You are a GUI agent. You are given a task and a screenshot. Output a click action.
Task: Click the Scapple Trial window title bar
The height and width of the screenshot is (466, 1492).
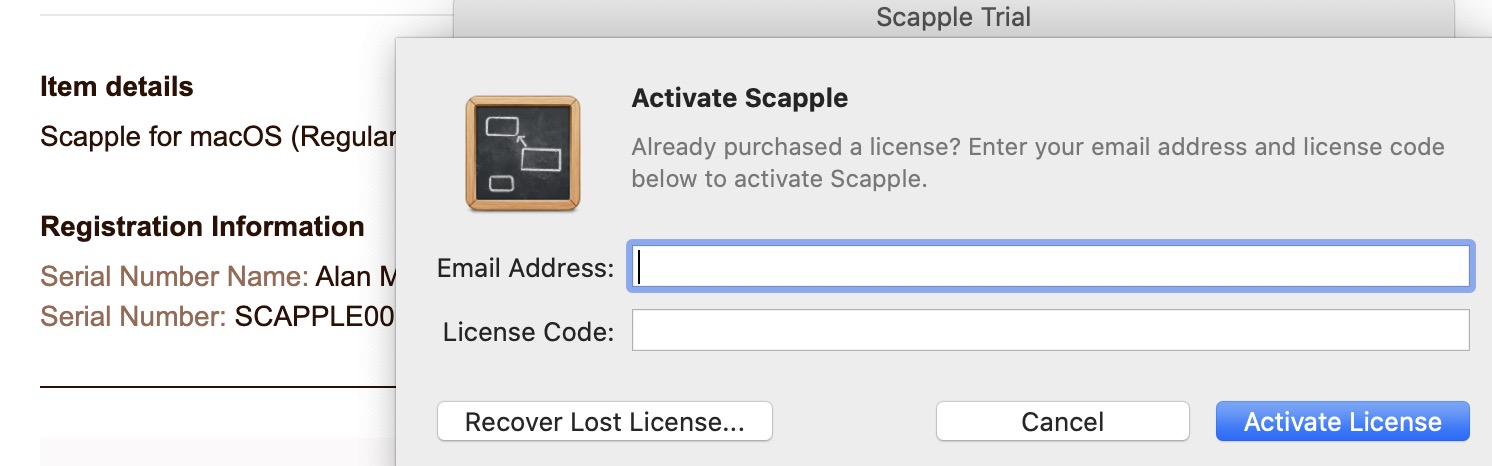pyautogui.click(x=953, y=17)
